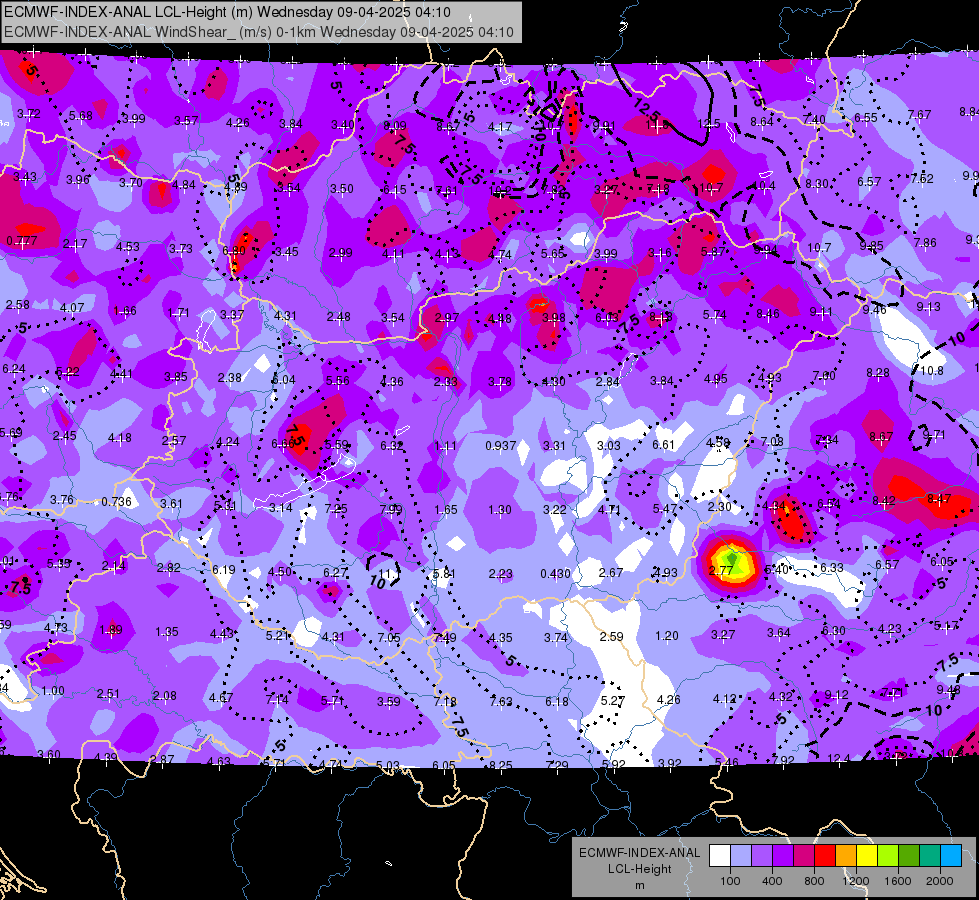Image resolution: width=979 pixels, height=900 pixels.
Task: Click the wind shear value '8.25'
Action: pyautogui.click(x=501, y=765)
